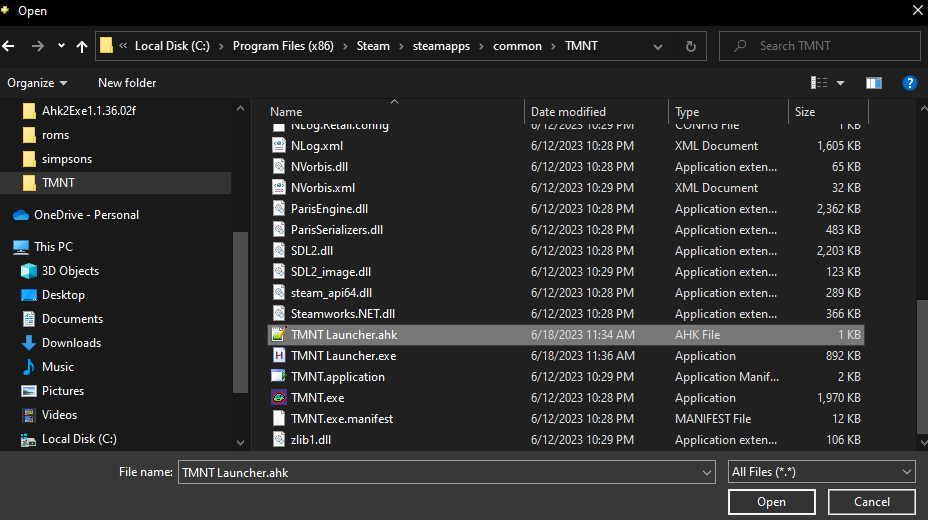Select the NLog.xml file icon
Image resolution: width=928 pixels, height=520 pixels.
pos(279,146)
